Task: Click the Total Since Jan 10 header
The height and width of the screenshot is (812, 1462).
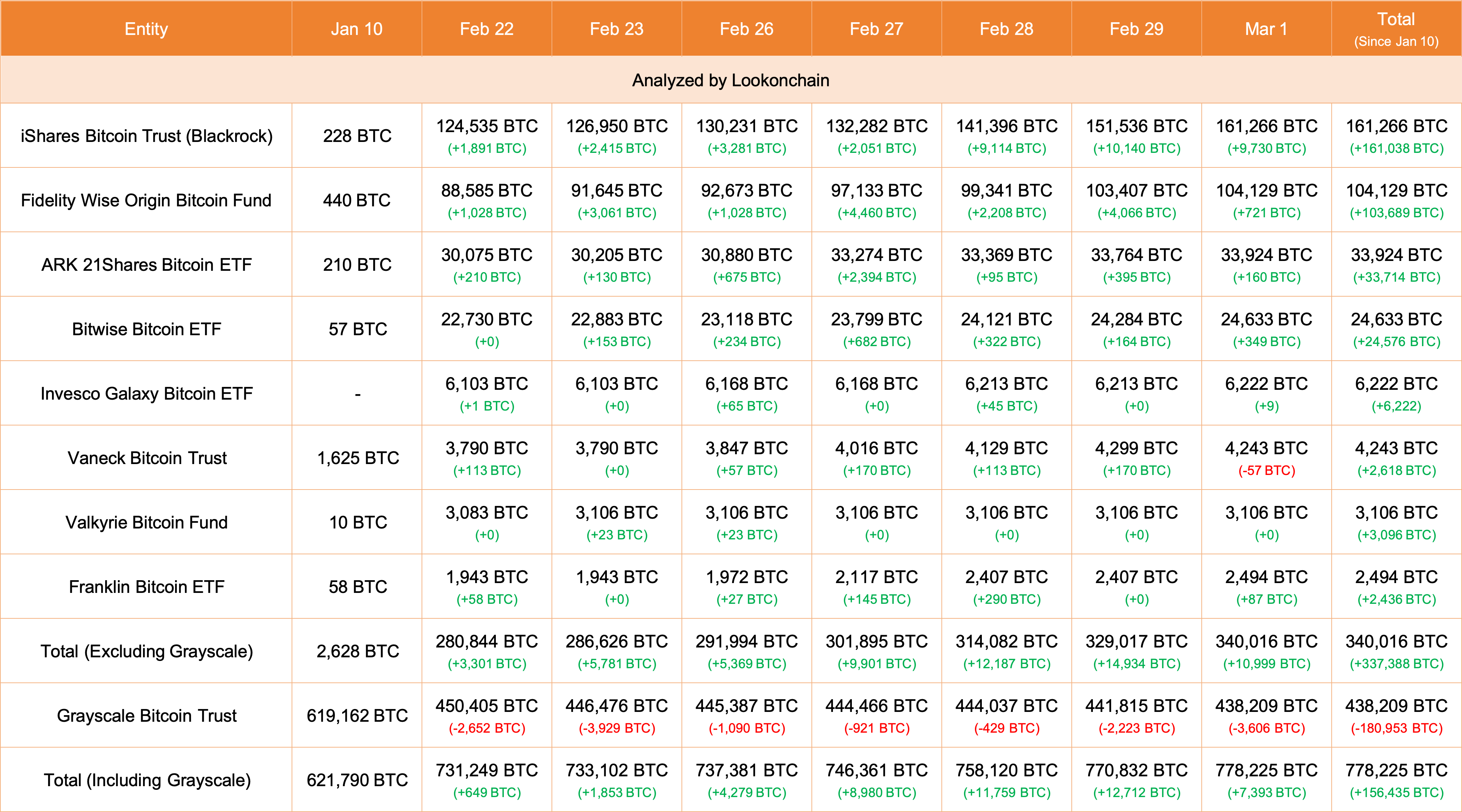Action: (1396, 29)
